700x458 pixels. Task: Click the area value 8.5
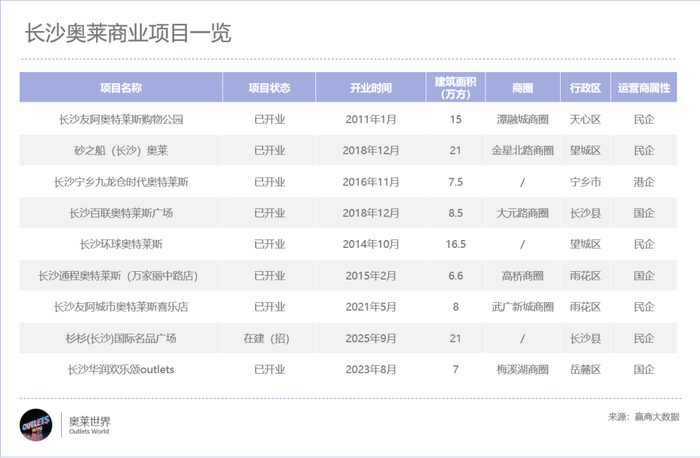point(455,213)
